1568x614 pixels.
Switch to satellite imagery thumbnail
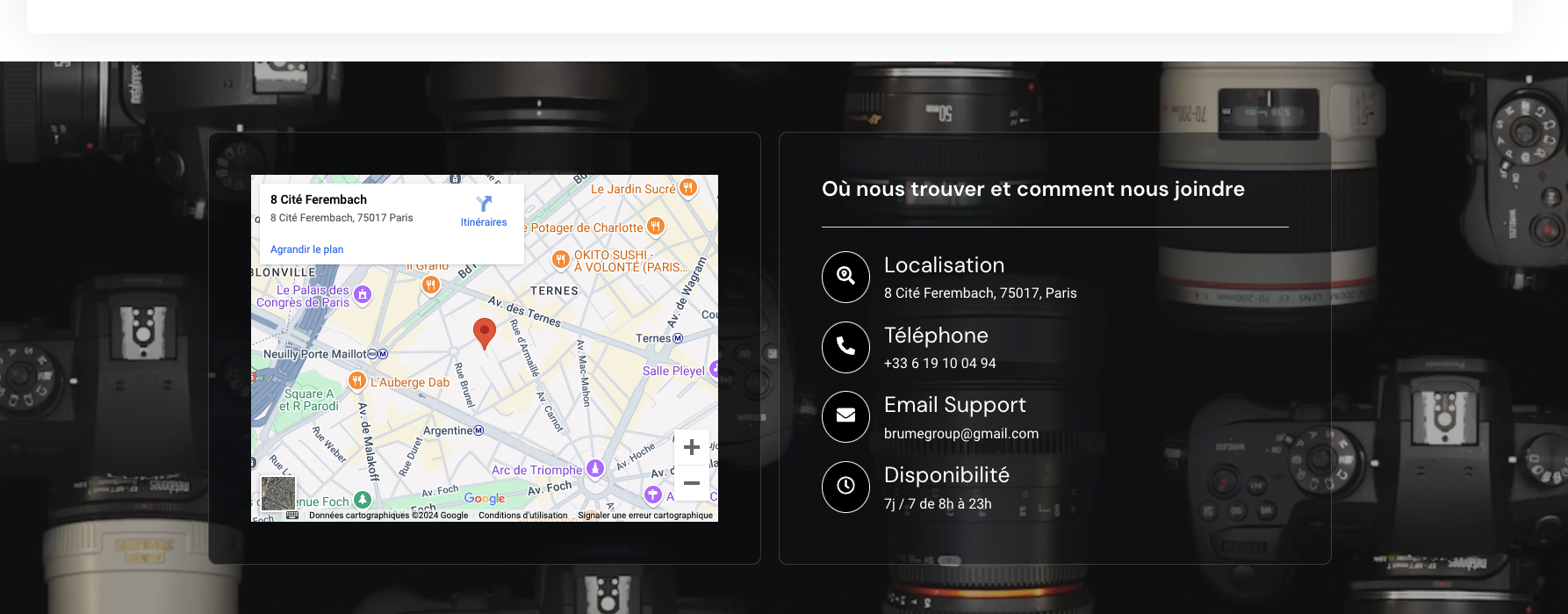(x=278, y=493)
